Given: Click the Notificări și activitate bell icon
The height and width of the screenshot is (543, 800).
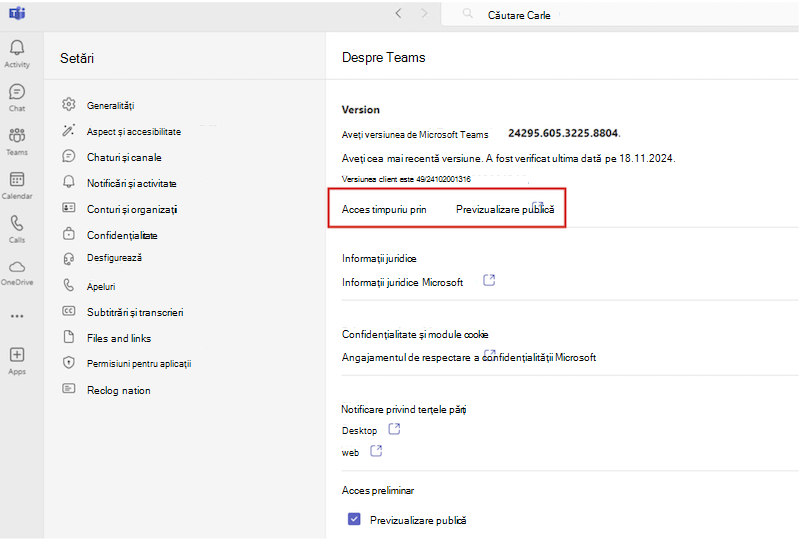Looking at the screenshot, I should click(69, 182).
